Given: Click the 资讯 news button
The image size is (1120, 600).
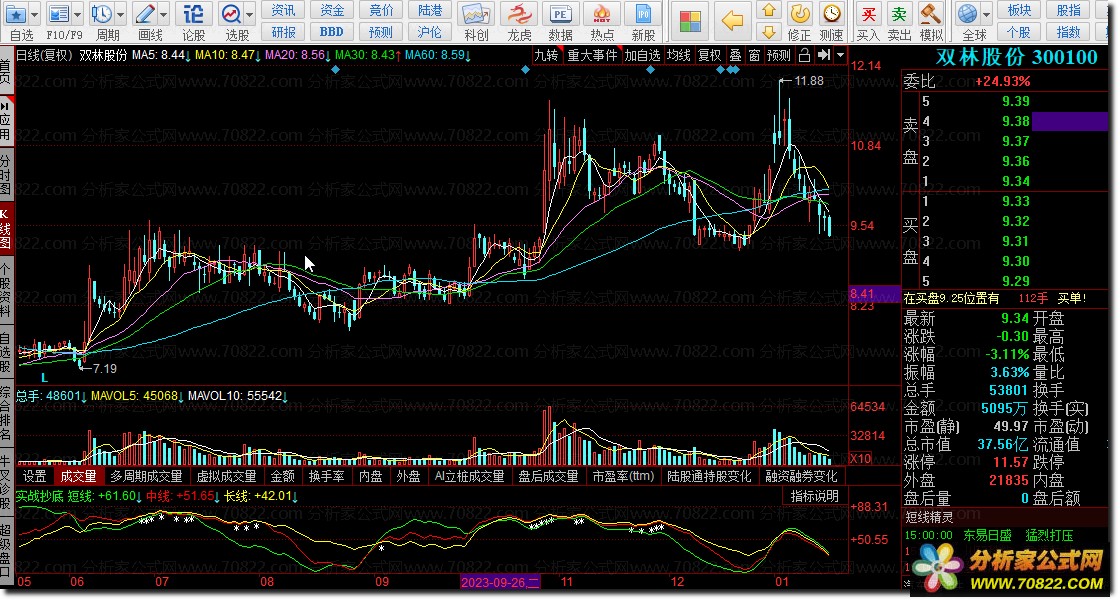Looking at the screenshot, I should (x=284, y=10).
